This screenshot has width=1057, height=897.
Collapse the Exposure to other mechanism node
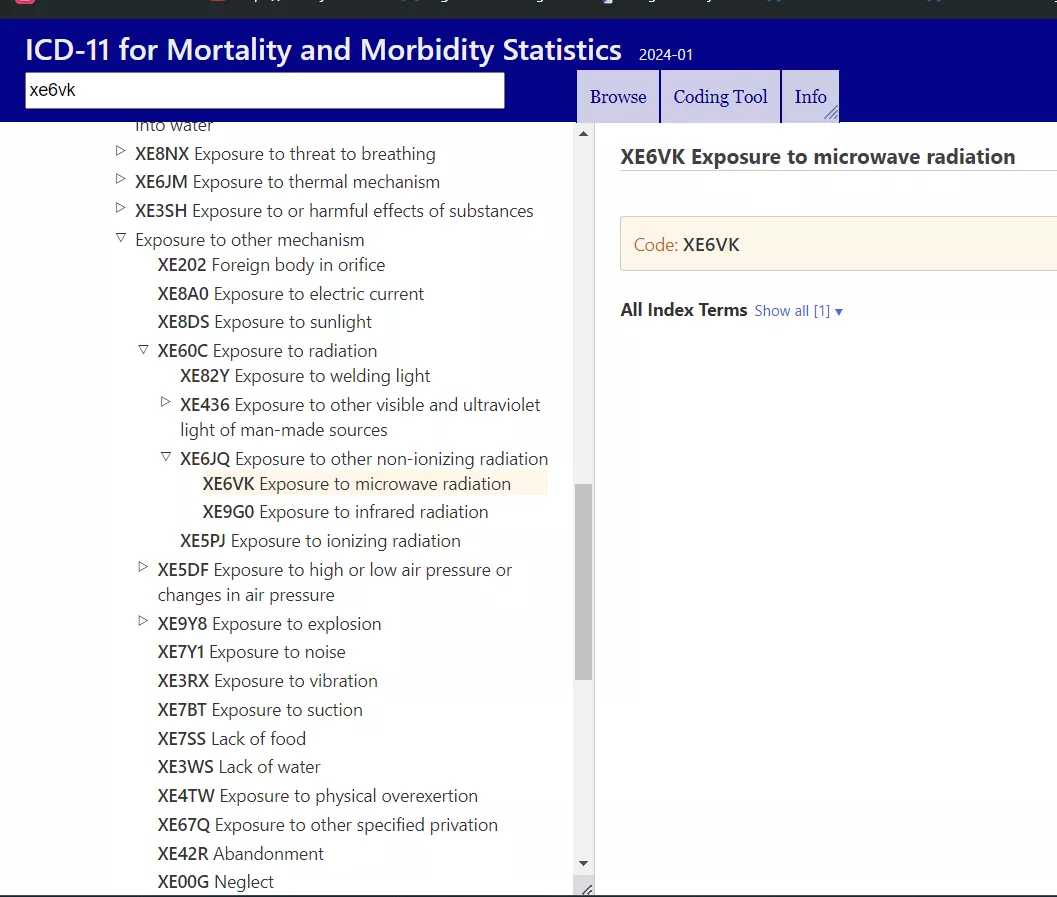(x=121, y=238)
